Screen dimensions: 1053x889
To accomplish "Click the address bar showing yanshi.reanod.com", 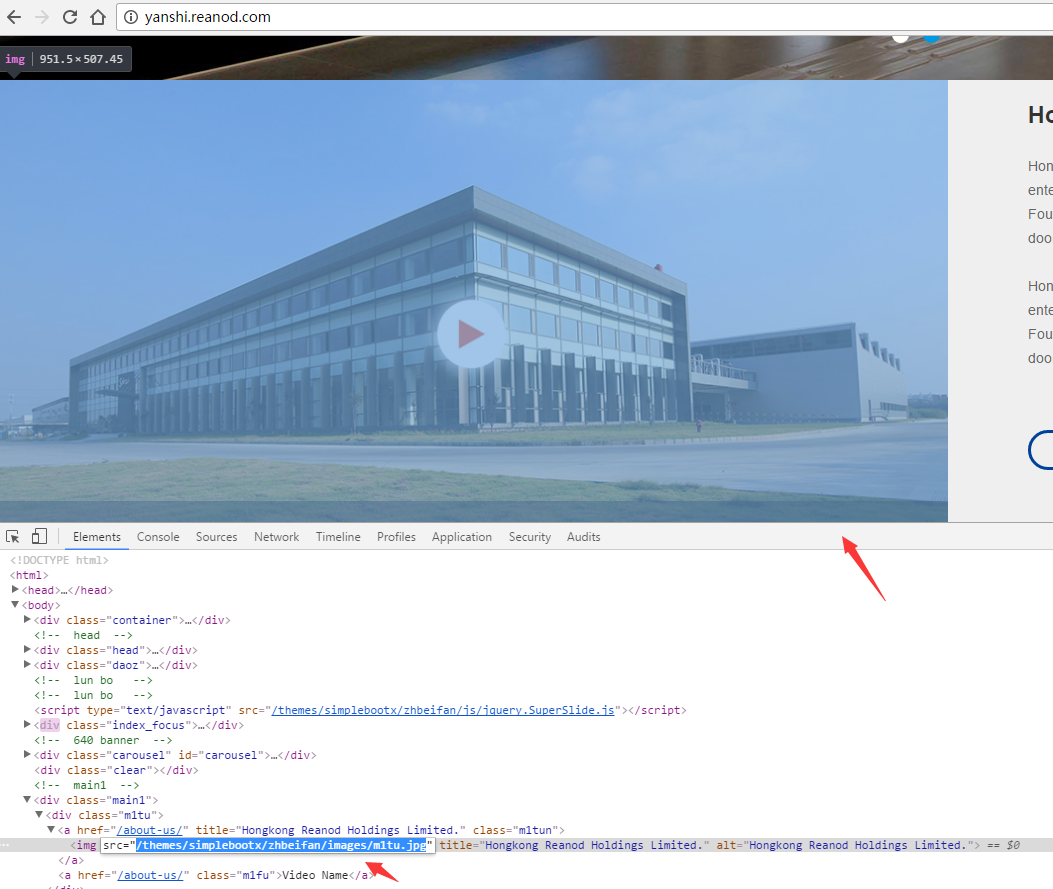I will (x=584, y=17).
